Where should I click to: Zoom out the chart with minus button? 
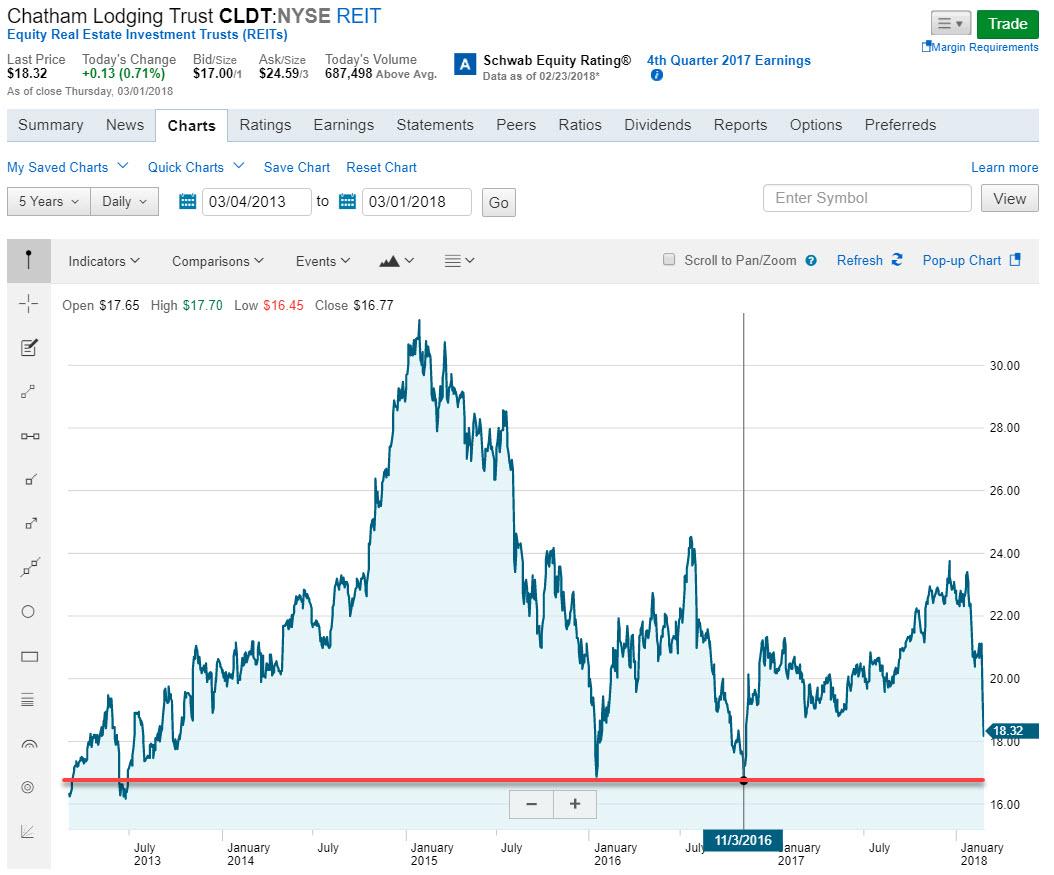(x=531, y=804)
